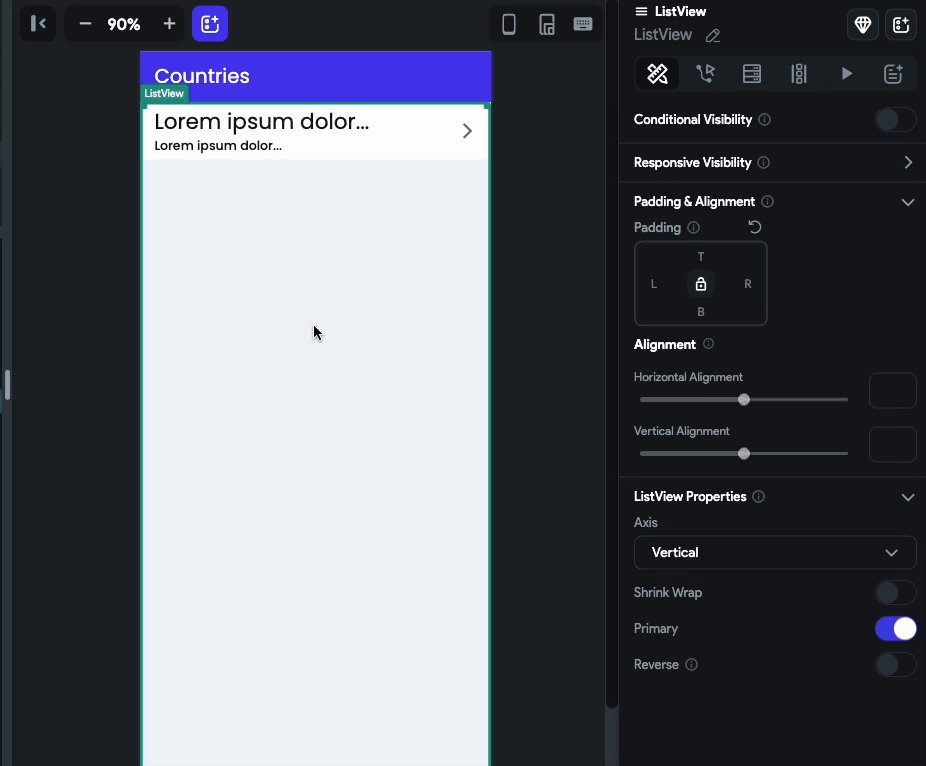
Task: Expand Responsive Visibility section
Action: coord(908,162)
